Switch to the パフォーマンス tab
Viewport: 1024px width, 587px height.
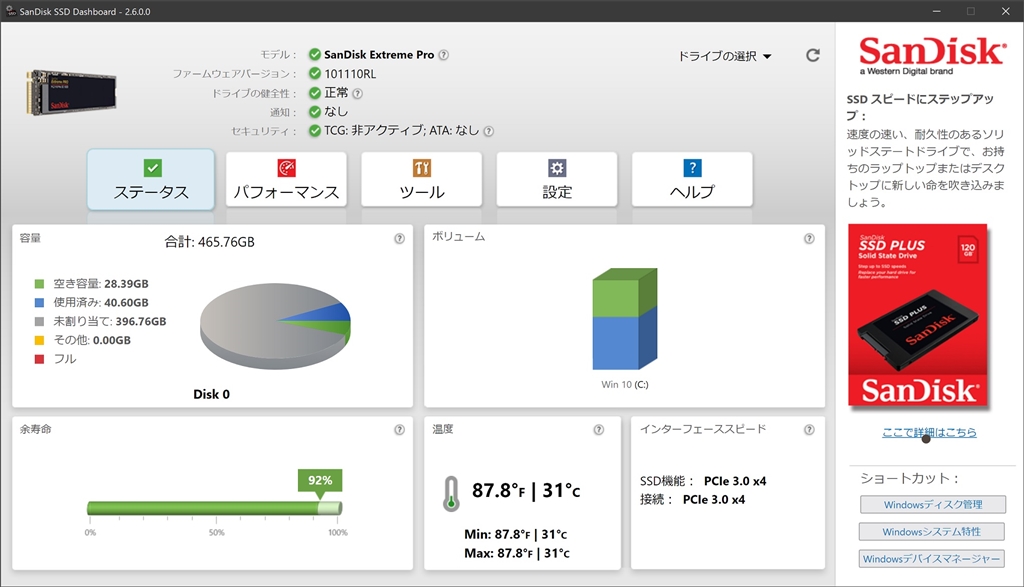[x=286, y=180]
